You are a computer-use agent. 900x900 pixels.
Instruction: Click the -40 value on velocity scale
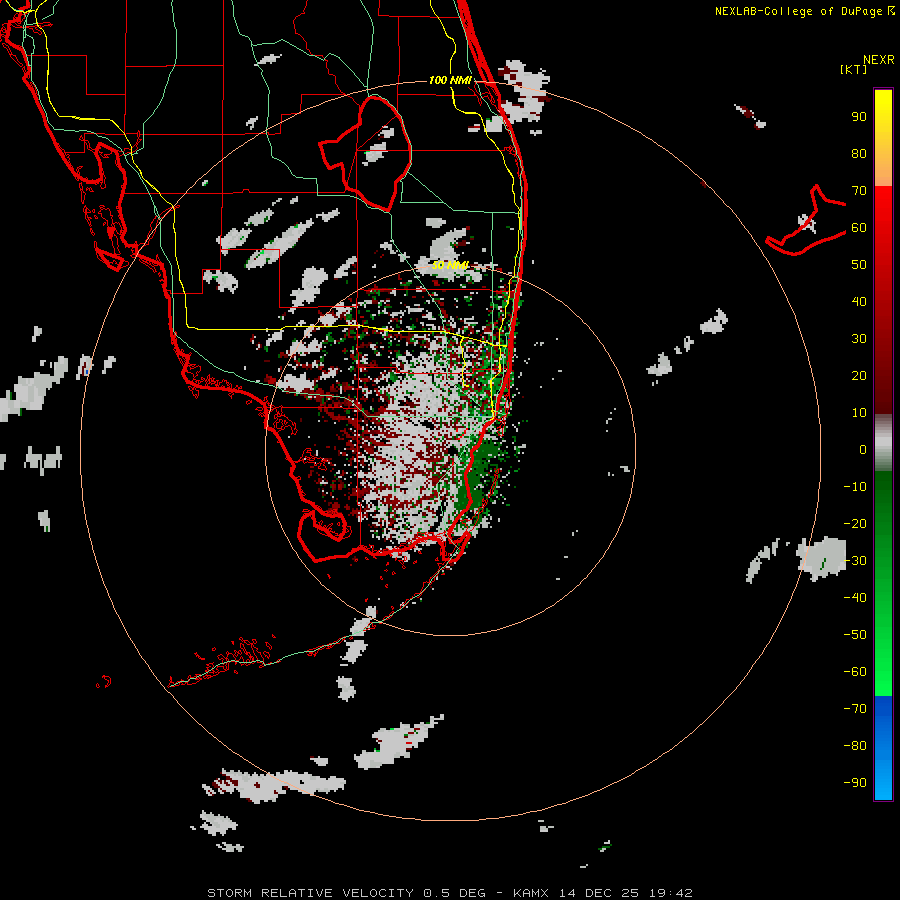pyautogui.click(x=855, y=598)
